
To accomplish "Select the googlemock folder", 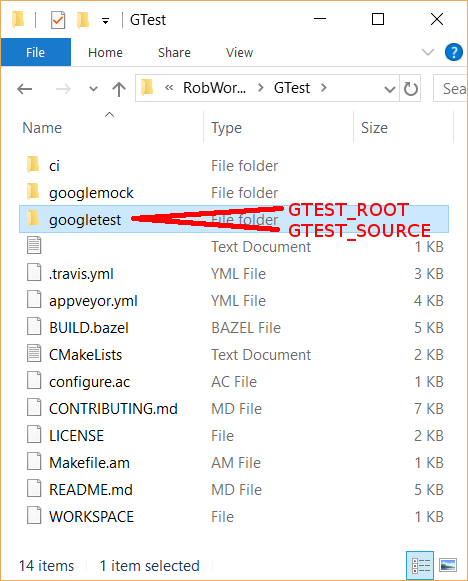I will coord(91,193).
